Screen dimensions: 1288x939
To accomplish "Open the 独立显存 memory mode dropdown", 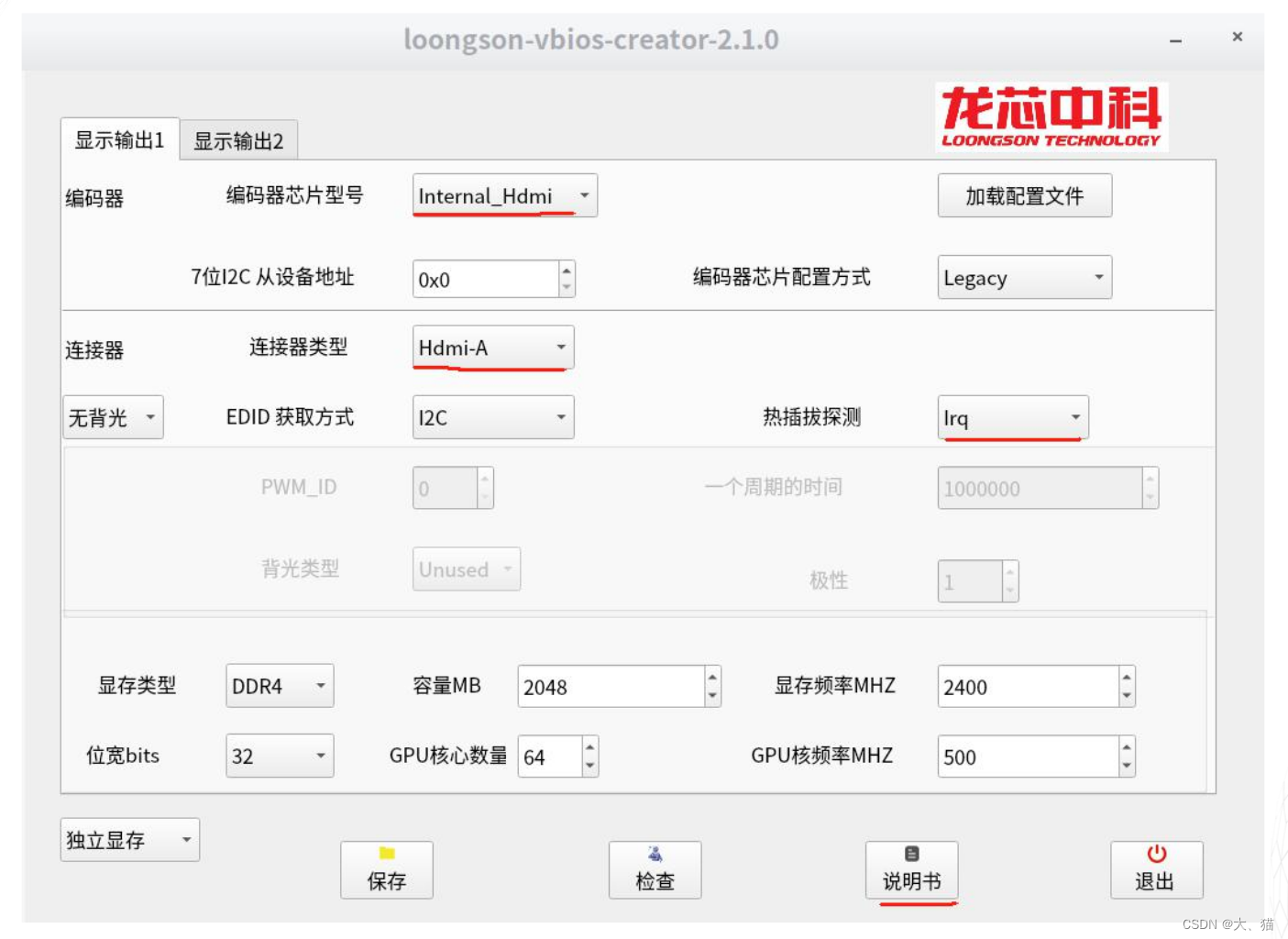I will click(128, 839).
